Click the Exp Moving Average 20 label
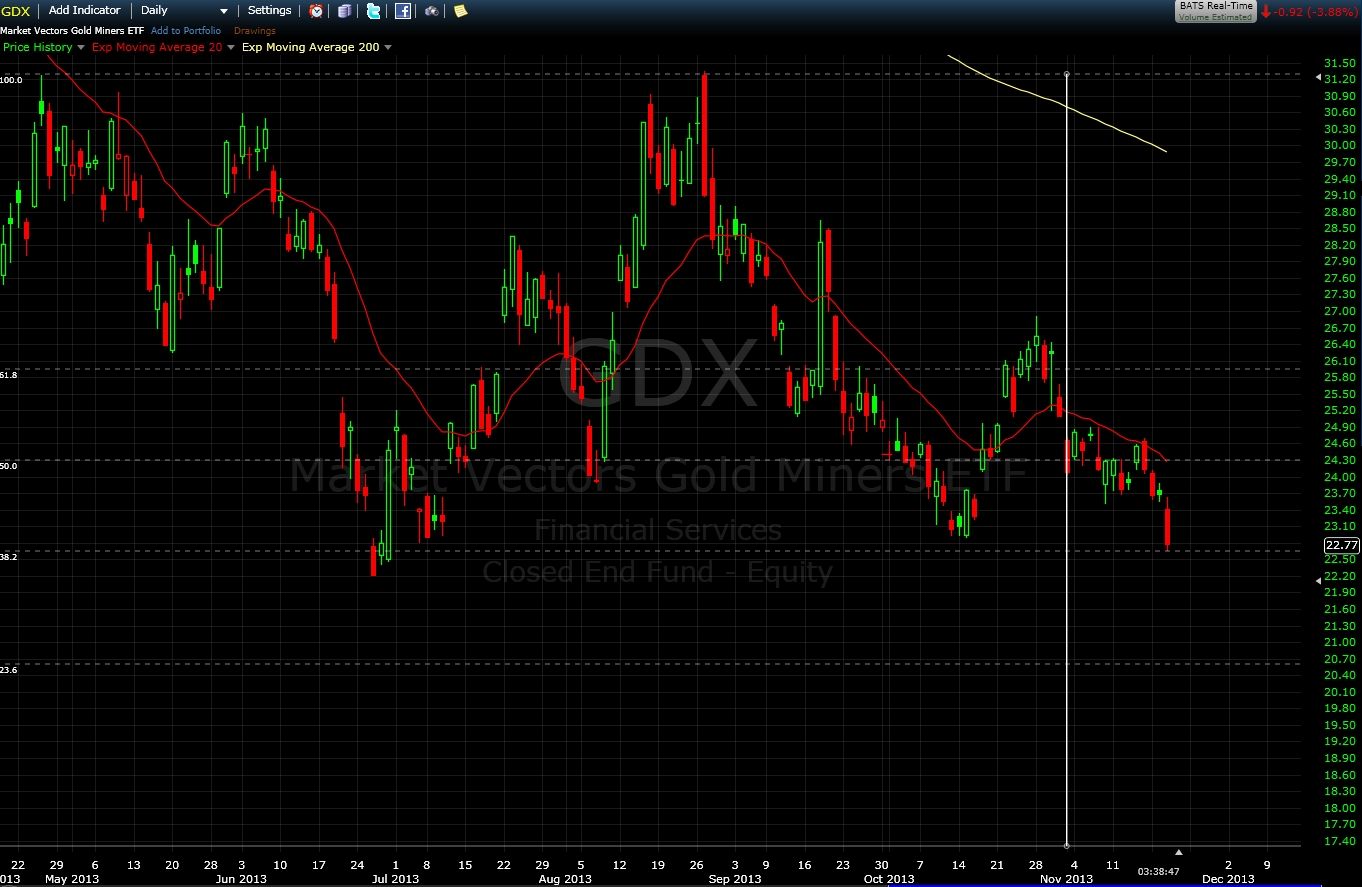Image resolution: width=1362 pixels, height=887 pixels. pyautogui.click(x=158, y=47)
